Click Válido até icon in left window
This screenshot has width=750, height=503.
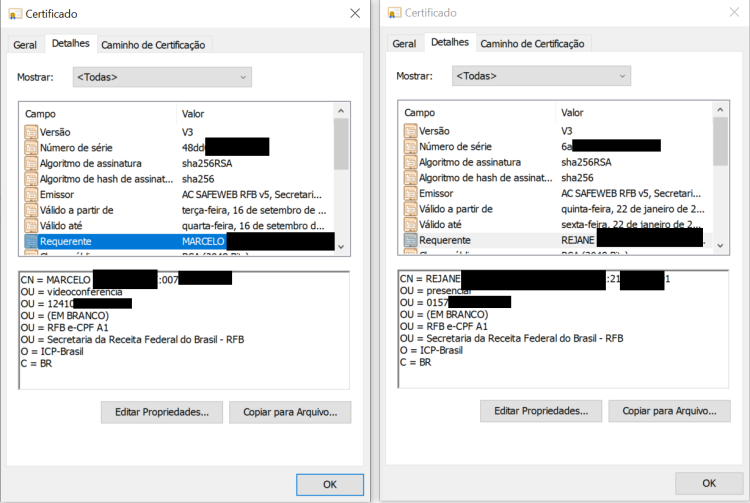tap(31, 226)
